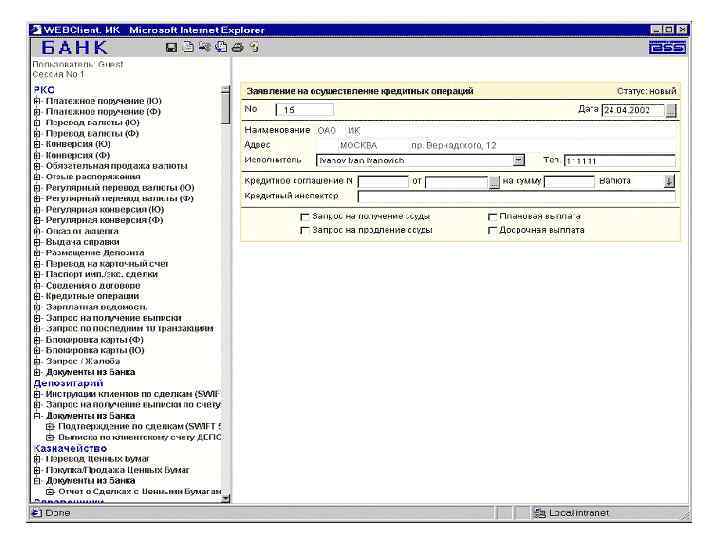Click the Internet Explorer page icon beside Done
The image size is (720, 540).
(x=36, y=512)
